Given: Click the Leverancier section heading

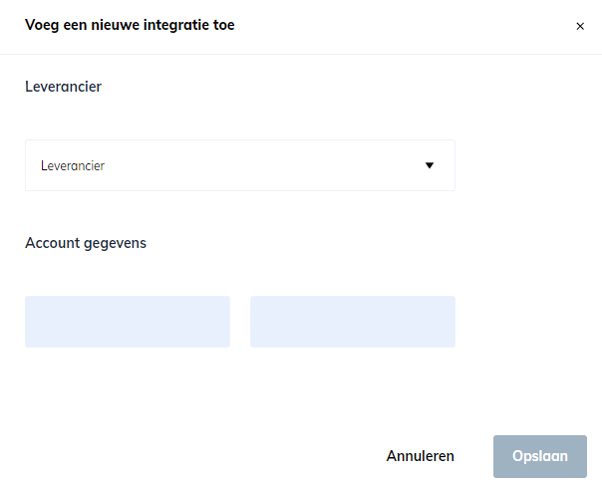Looking at the screenshot, I should (x=63, y=87).
